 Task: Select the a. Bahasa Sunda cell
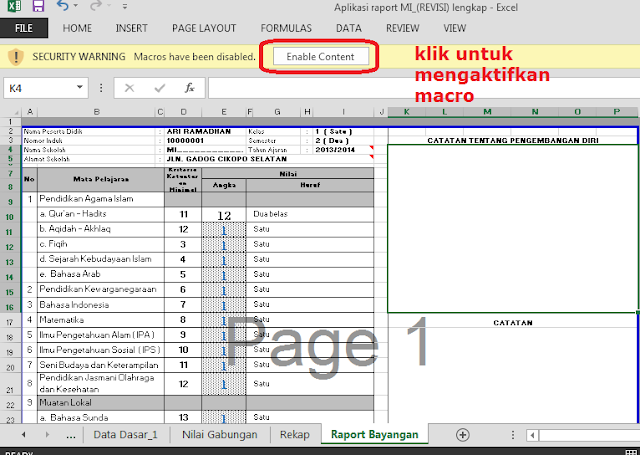point(101,418)
